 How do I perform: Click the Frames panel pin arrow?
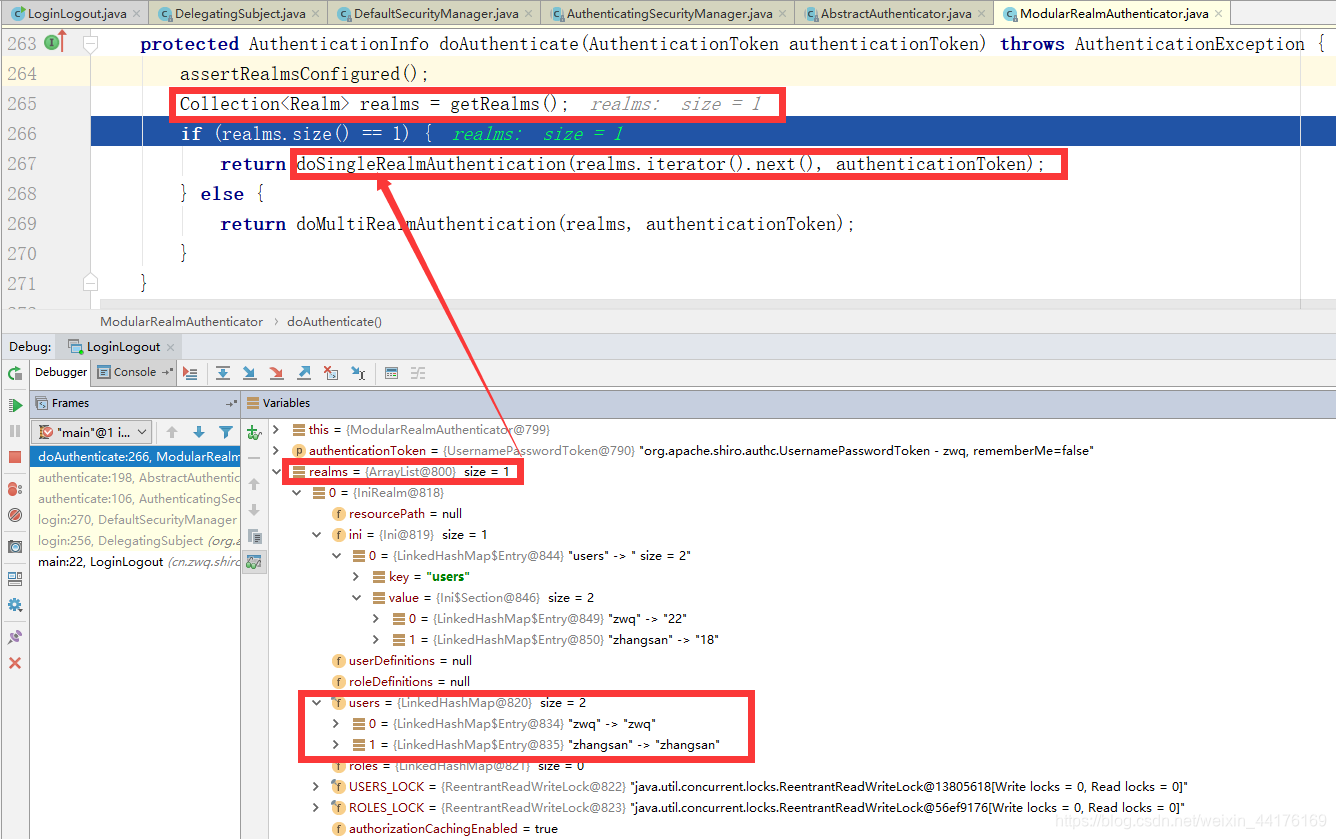[x=232, y=403]
